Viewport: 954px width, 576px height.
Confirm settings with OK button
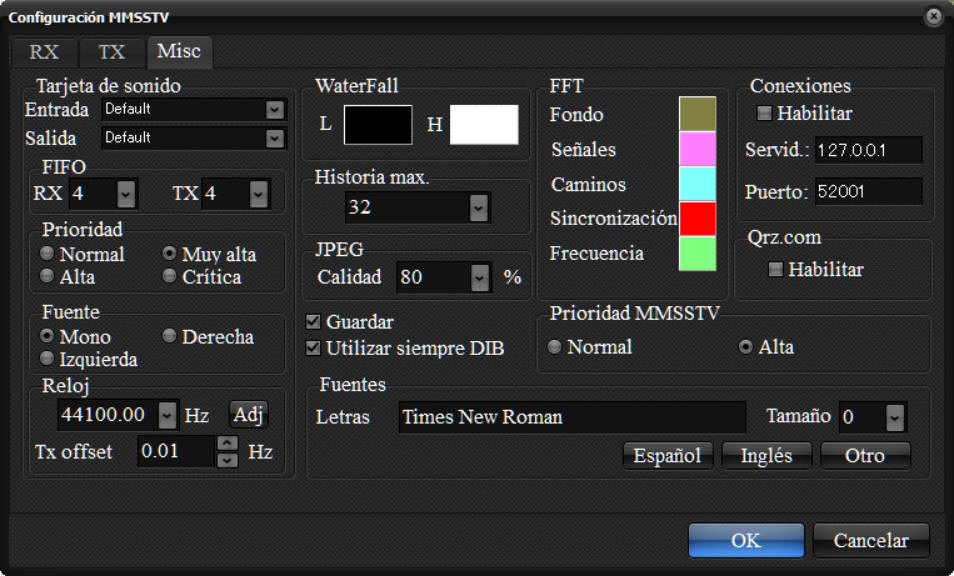(x=745, y=541)
